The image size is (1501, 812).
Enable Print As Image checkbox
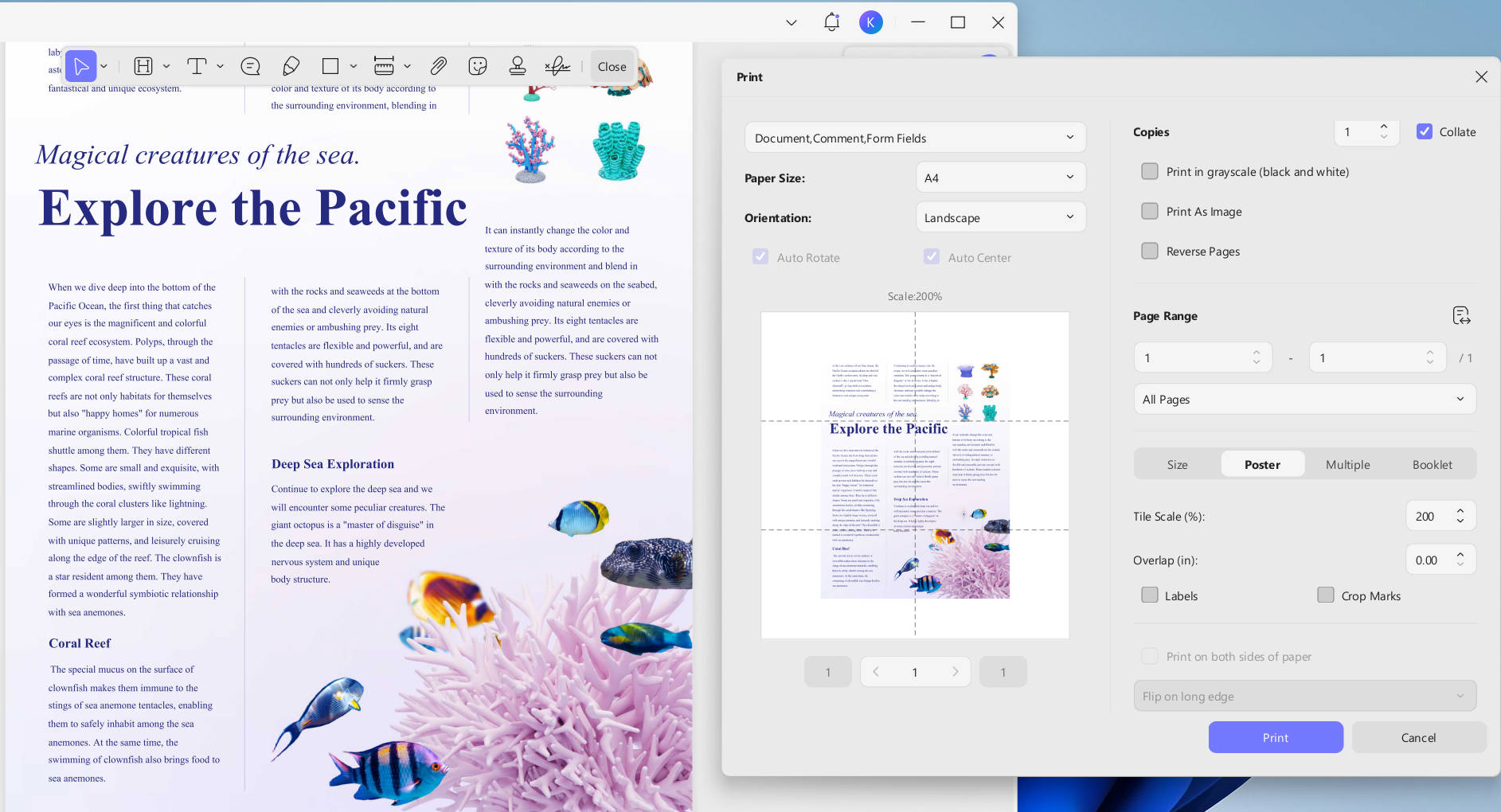1150,211
